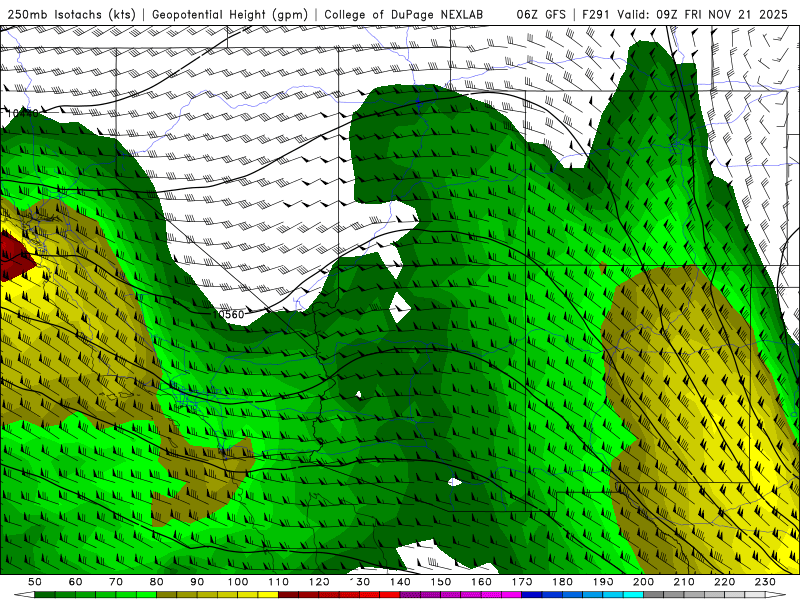Click the 160 value on the legend scale
Screen dimensions: 800x600
(x=481, y=582)
